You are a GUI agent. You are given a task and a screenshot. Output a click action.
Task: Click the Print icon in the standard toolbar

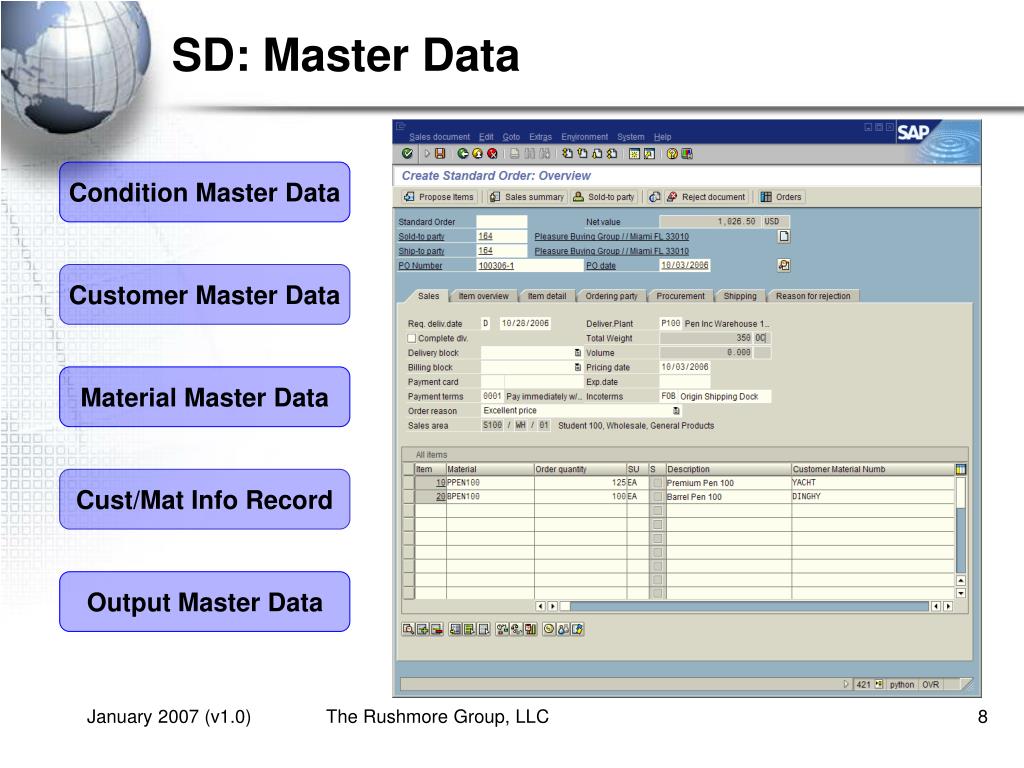click(514, 153)
